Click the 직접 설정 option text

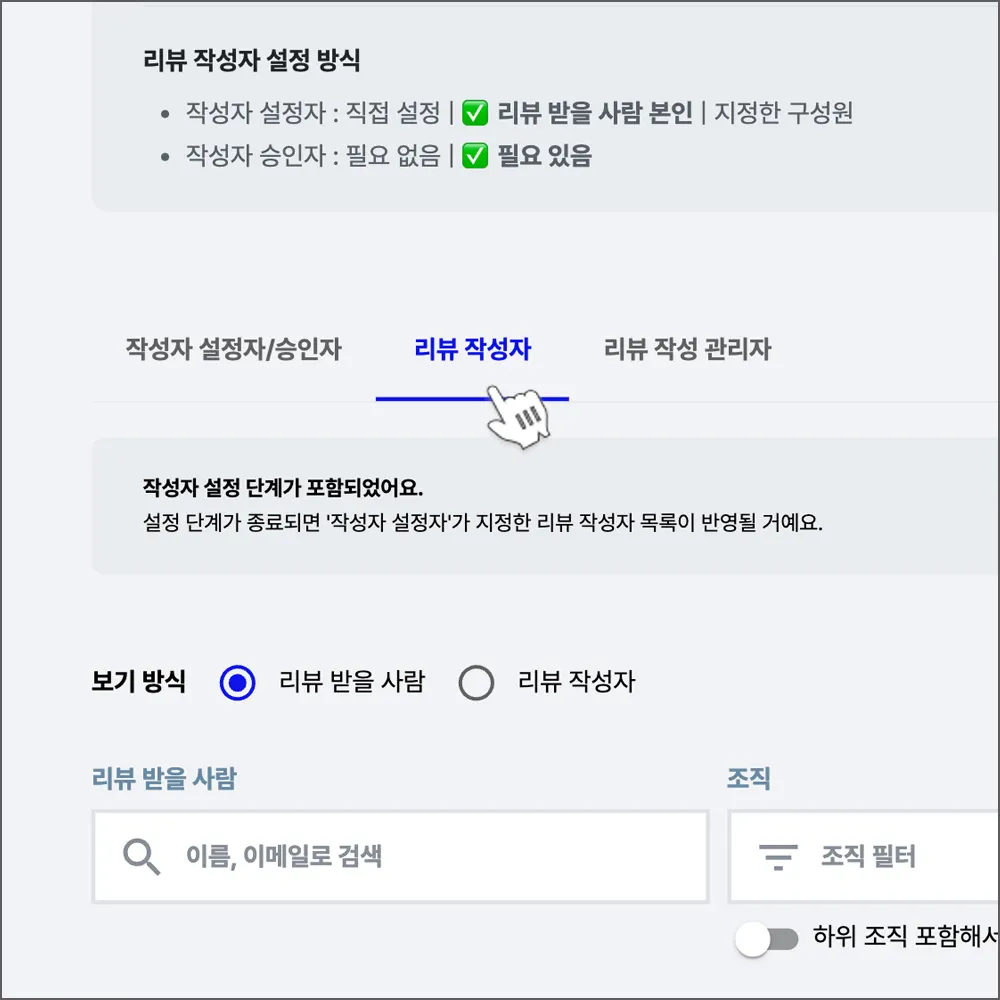392,113
